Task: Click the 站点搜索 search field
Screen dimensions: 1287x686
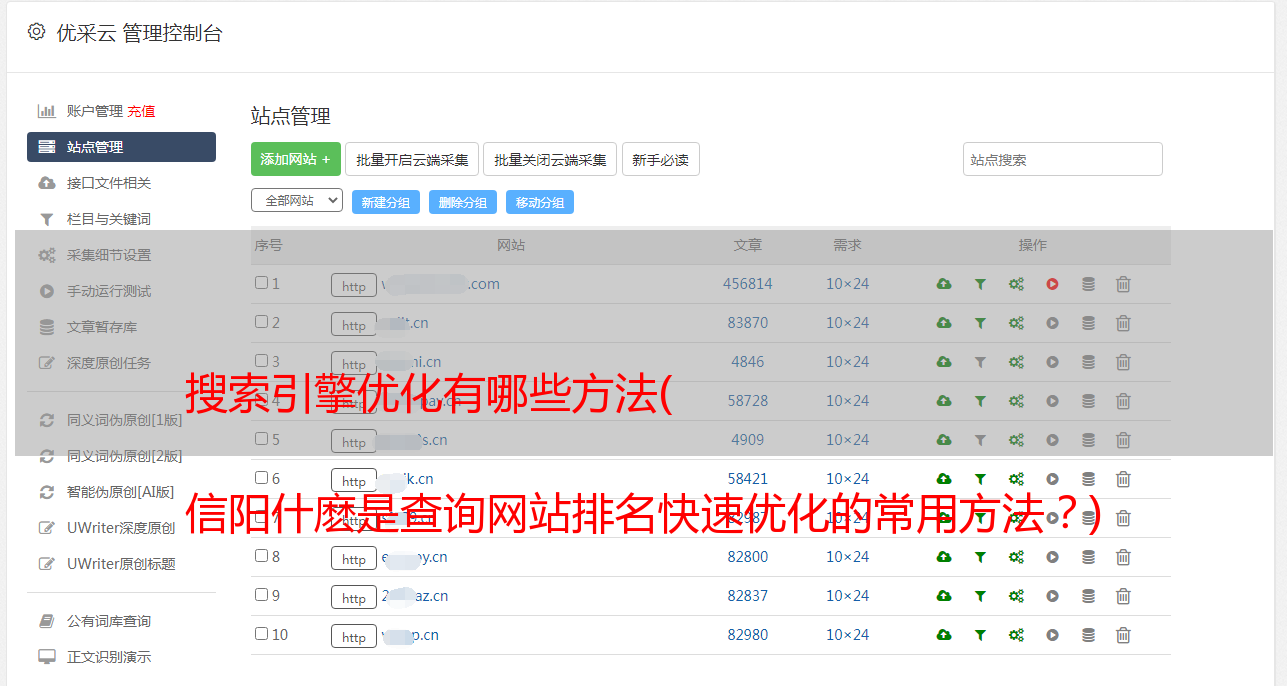Action: 1063,159
